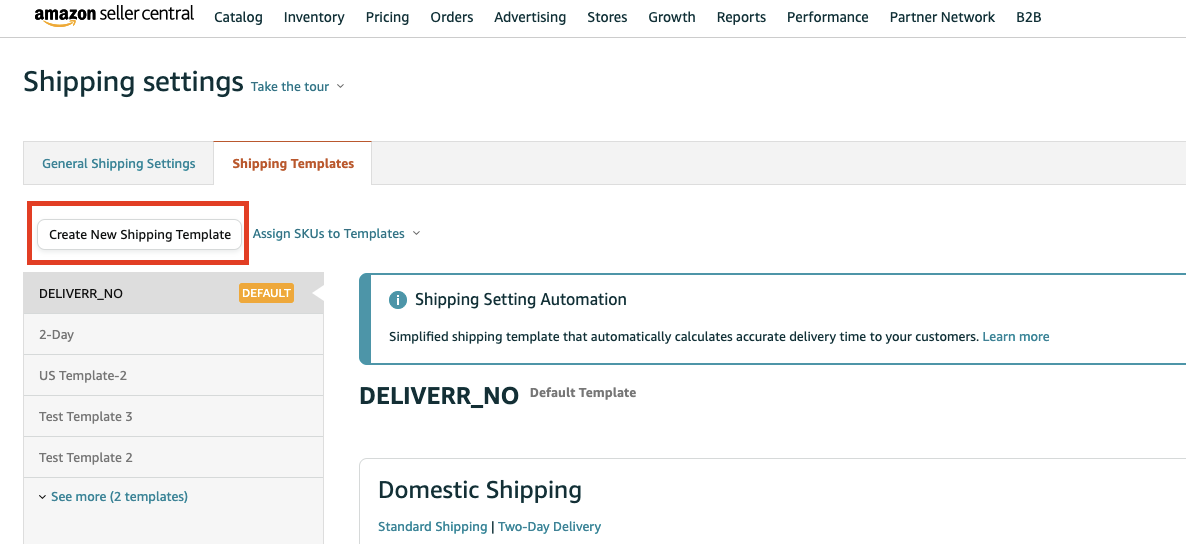Image resolution: width=1186 pixels, height=544 pixels.
Task: Expand See more (2 templates)
Action: click(113, 497)
